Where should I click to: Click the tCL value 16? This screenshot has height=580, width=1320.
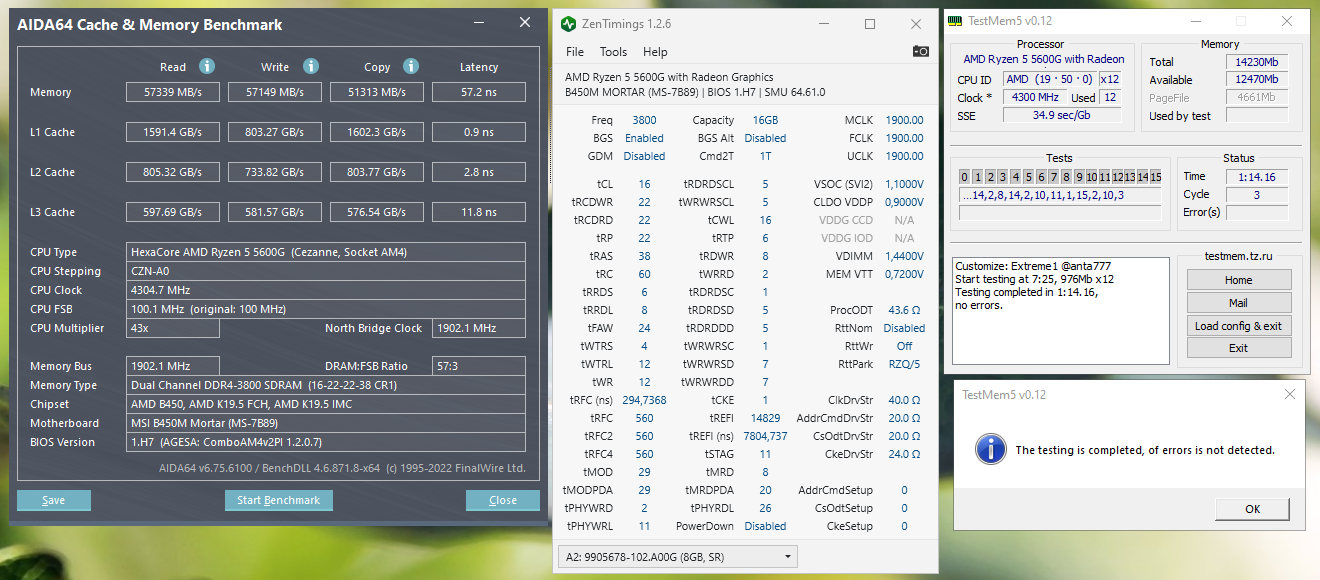point(644,184)
